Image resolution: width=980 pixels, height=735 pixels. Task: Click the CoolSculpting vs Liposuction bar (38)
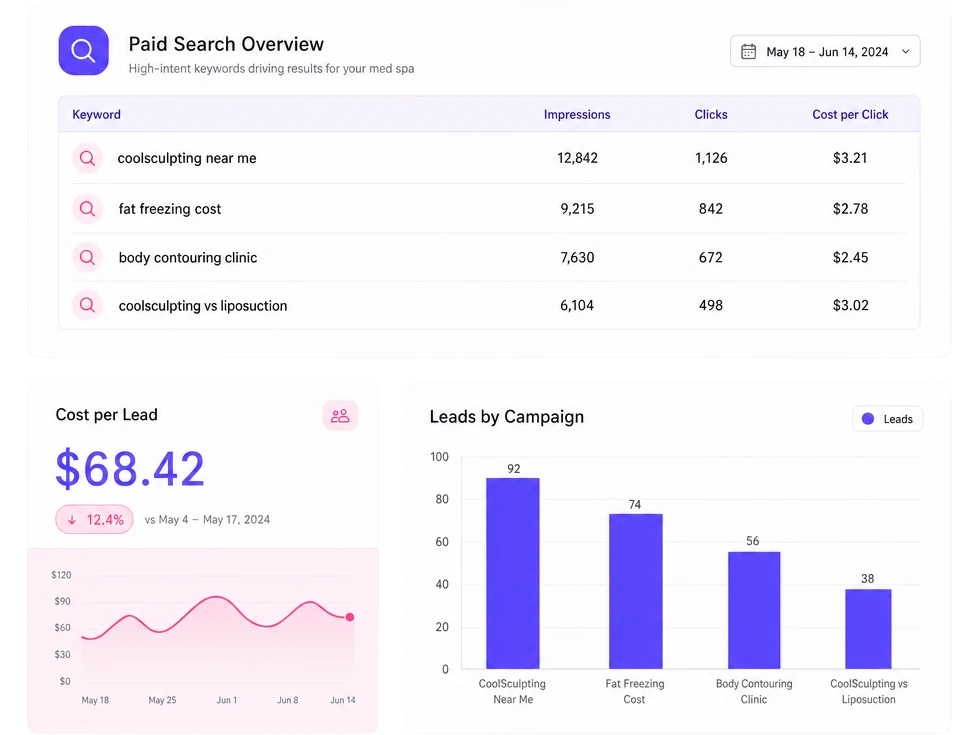coord(869,629)
